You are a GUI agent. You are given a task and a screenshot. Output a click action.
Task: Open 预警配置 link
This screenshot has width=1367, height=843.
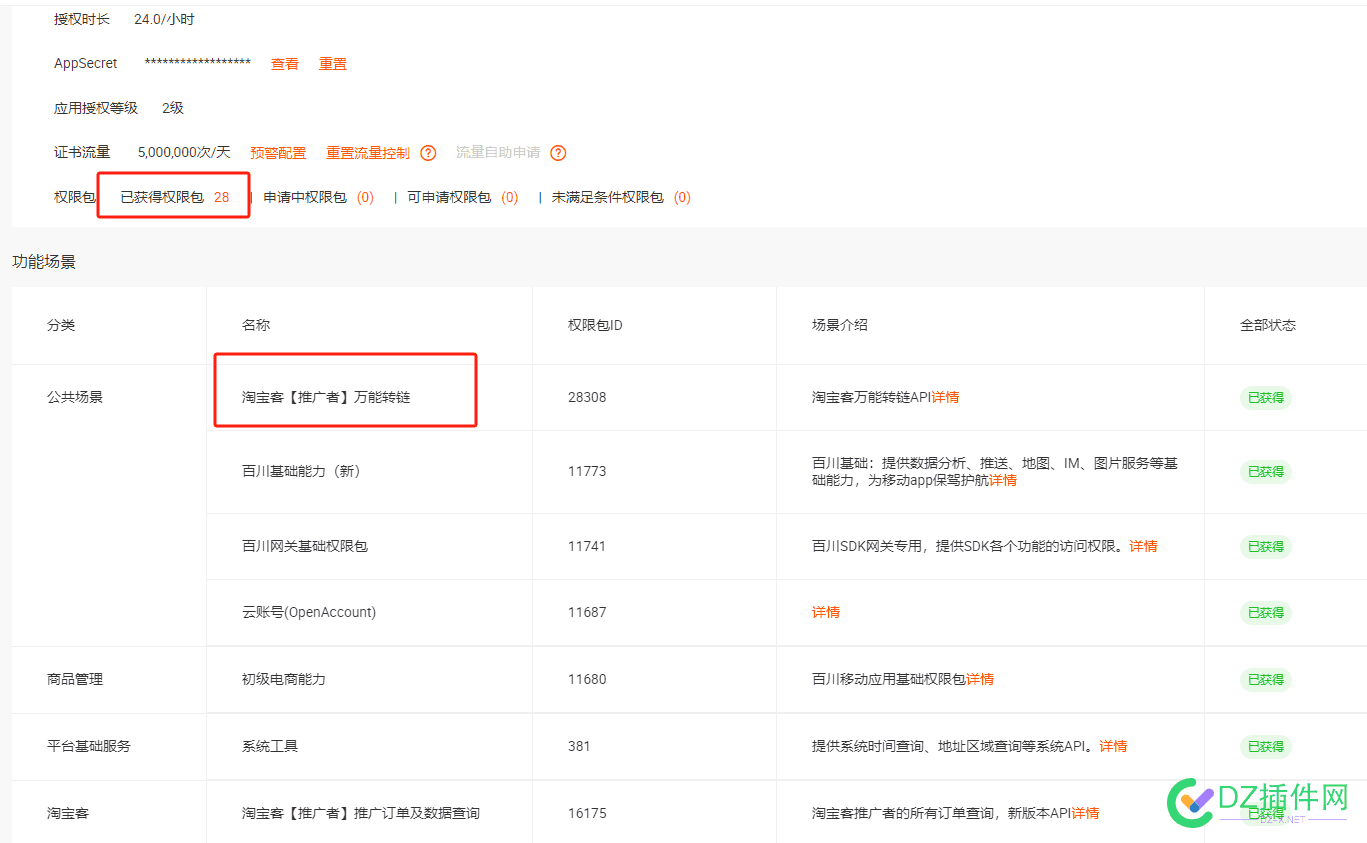tap(278, 153)
